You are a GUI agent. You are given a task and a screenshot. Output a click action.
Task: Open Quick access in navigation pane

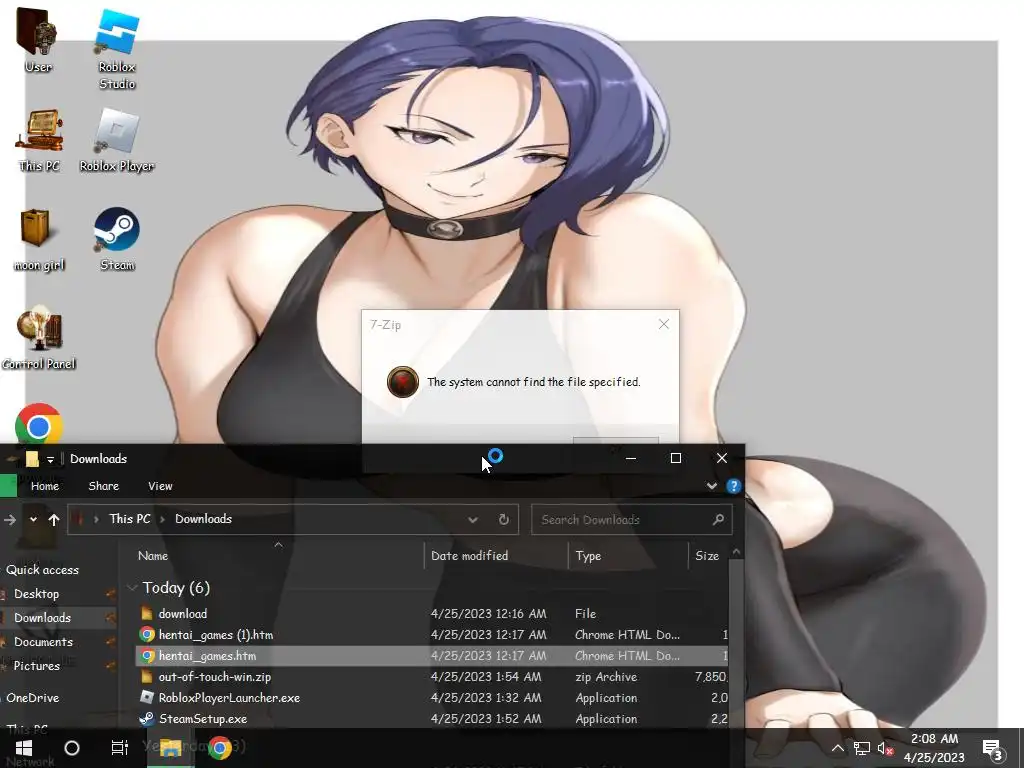click(42, 569)
